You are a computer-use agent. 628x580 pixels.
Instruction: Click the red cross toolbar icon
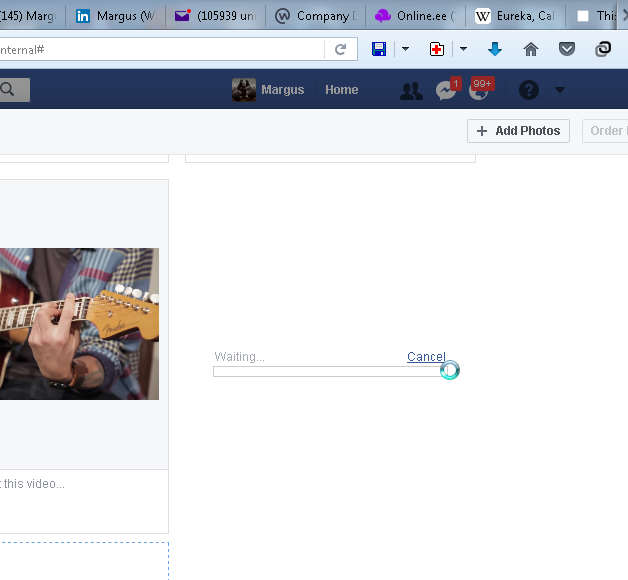[437, 49]
